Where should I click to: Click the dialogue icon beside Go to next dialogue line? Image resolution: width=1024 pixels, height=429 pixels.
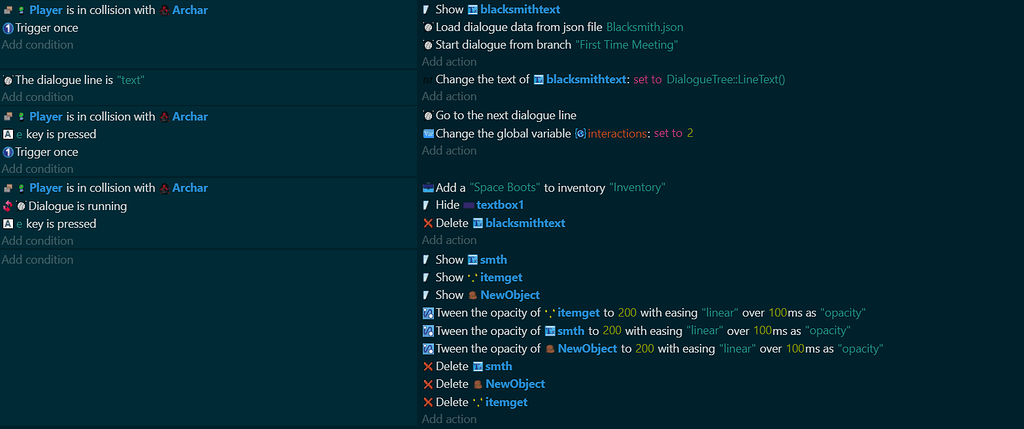click(428, 116)
